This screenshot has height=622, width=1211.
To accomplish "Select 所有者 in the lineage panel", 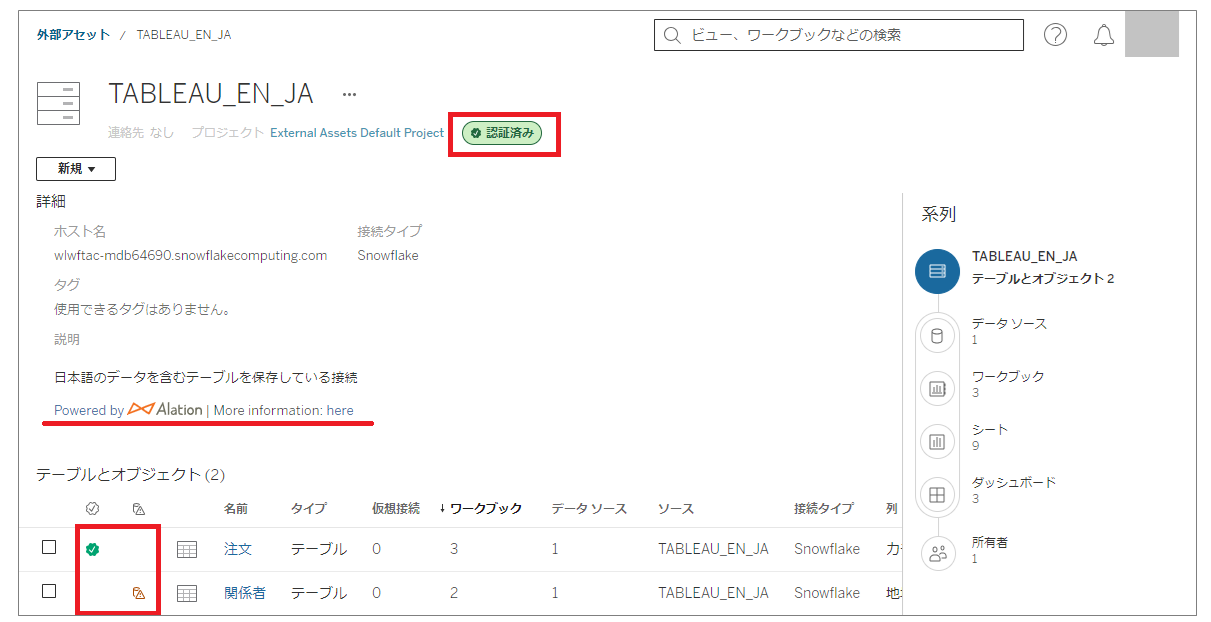I will pos(990,542).
